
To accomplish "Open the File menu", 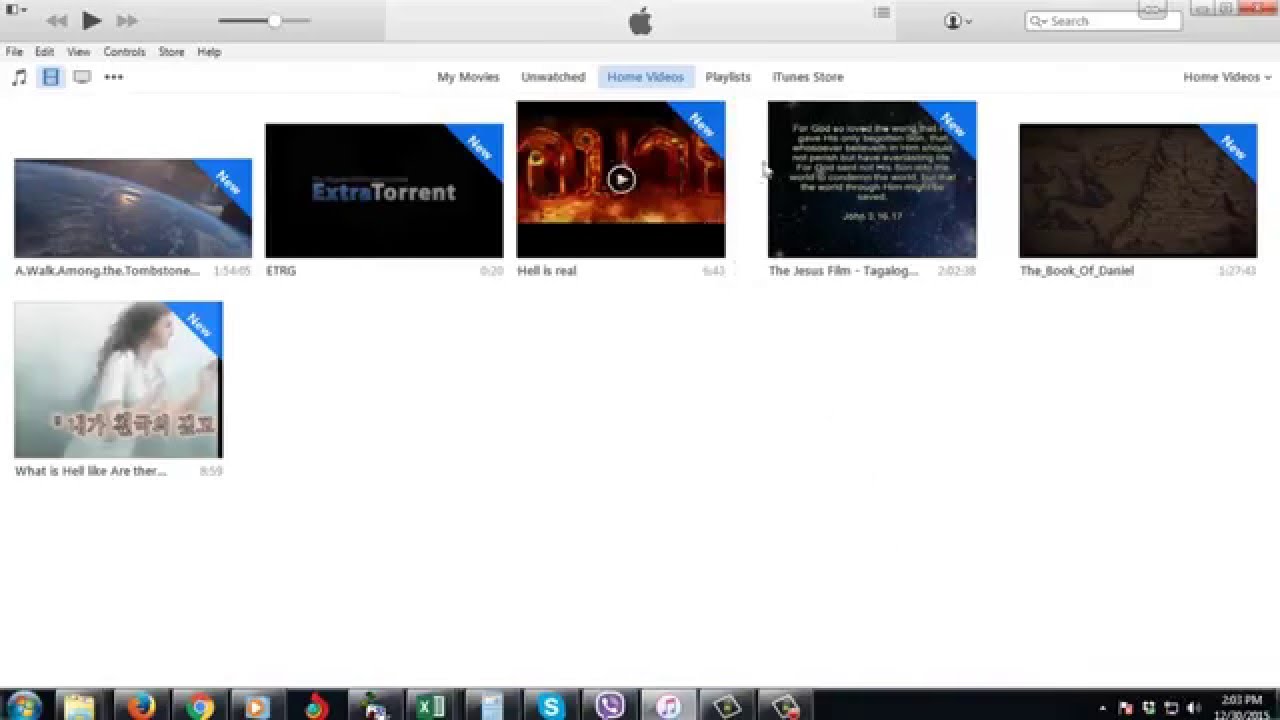I will pos(14,52).
